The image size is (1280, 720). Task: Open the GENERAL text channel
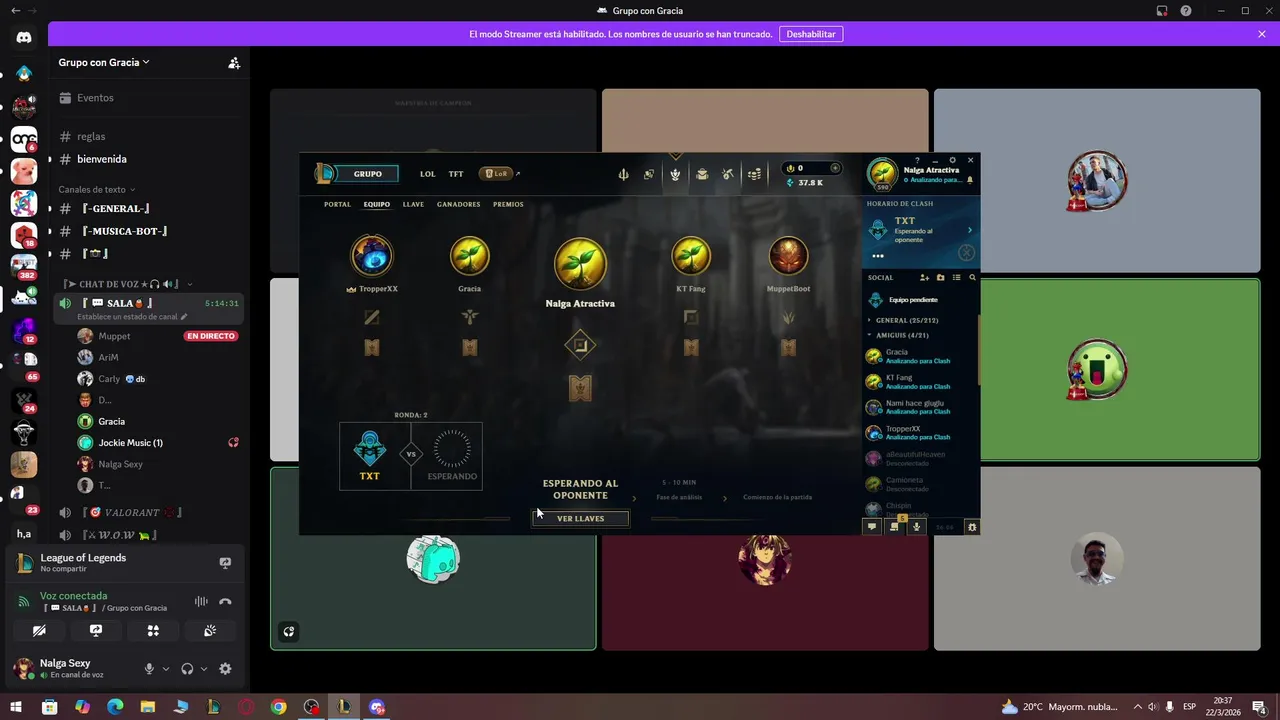tap(149, 208)
